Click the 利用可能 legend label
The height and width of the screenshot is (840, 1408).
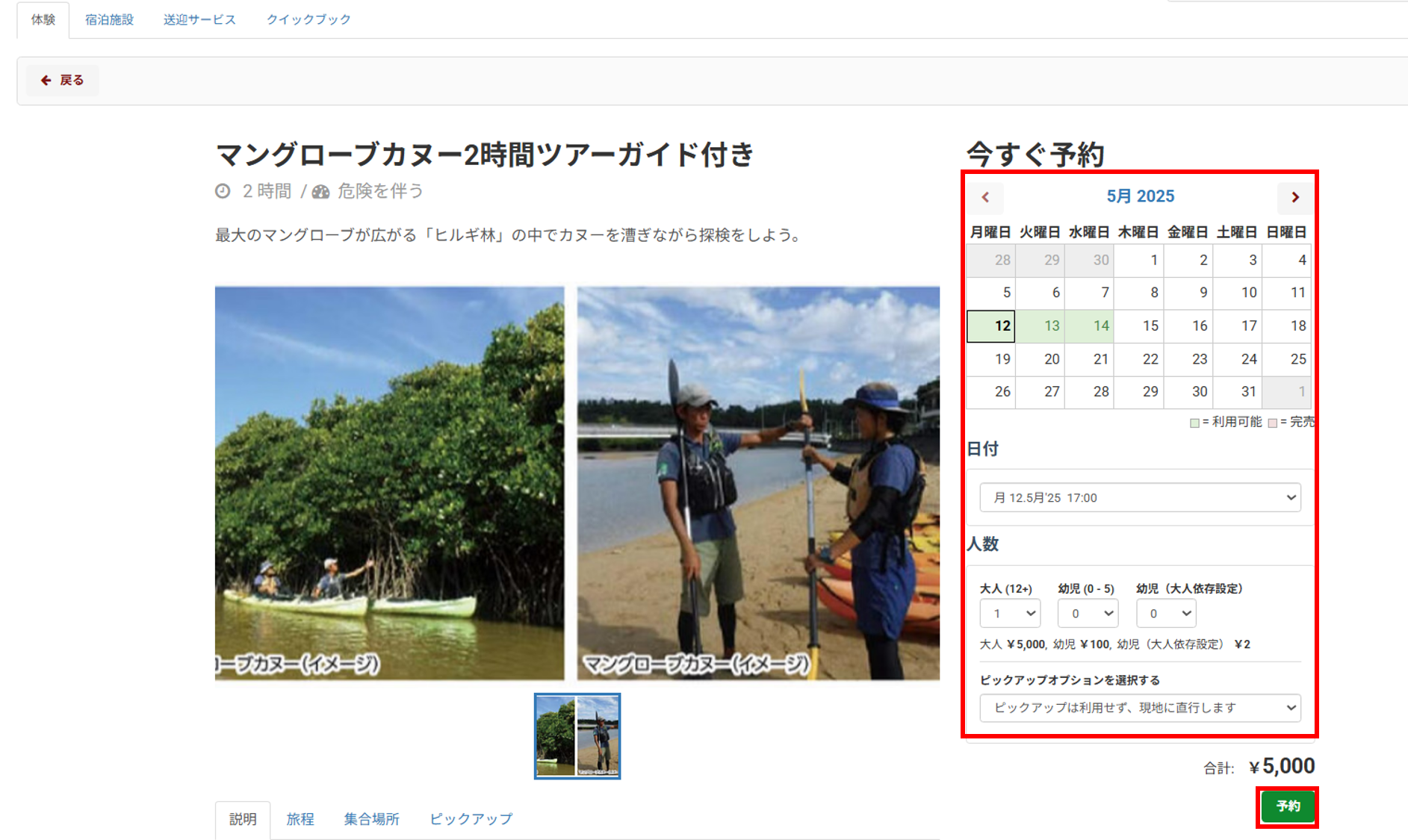pos(1236,422)
